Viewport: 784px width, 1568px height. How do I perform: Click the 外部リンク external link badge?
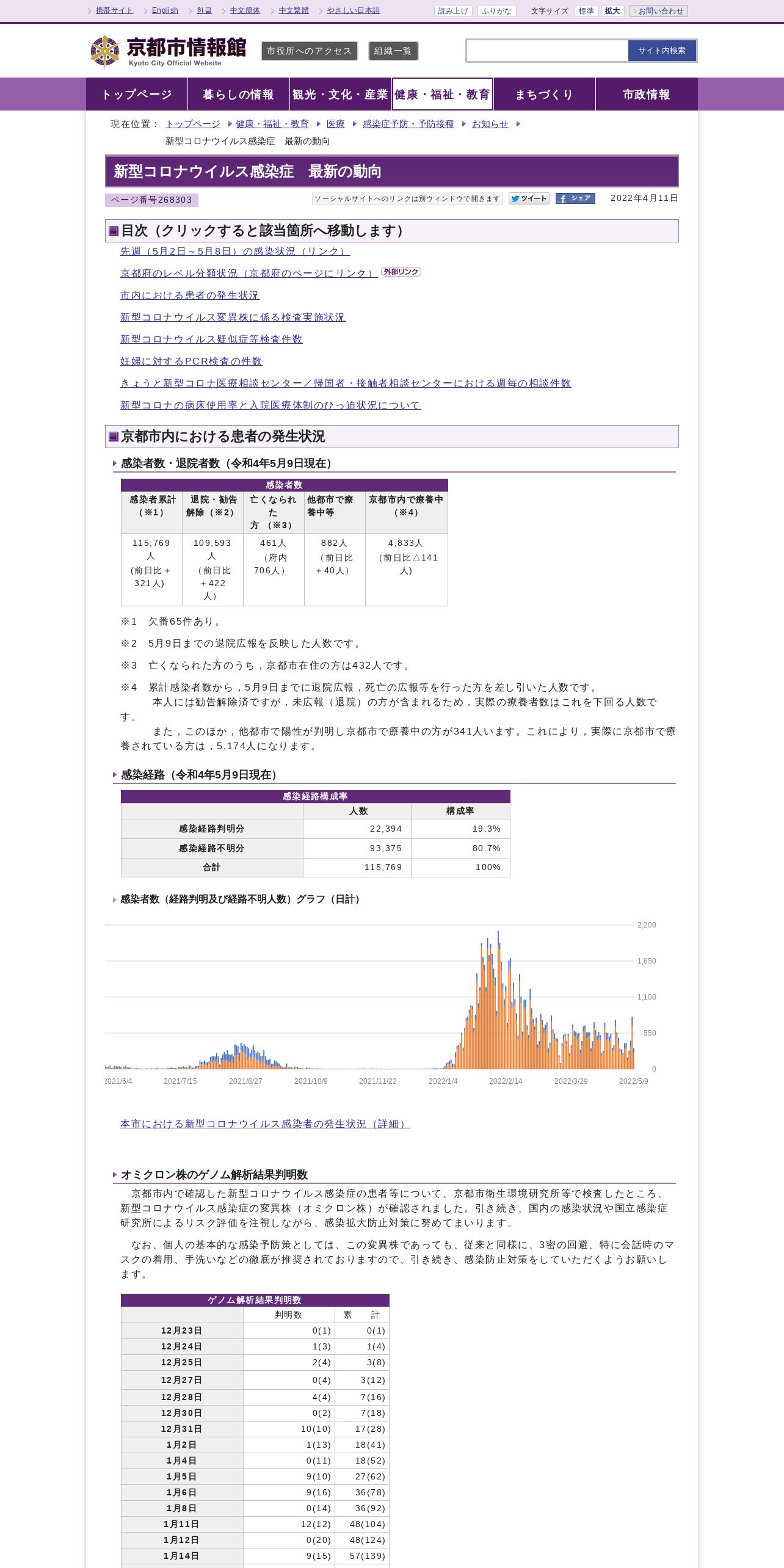(401, 272)
